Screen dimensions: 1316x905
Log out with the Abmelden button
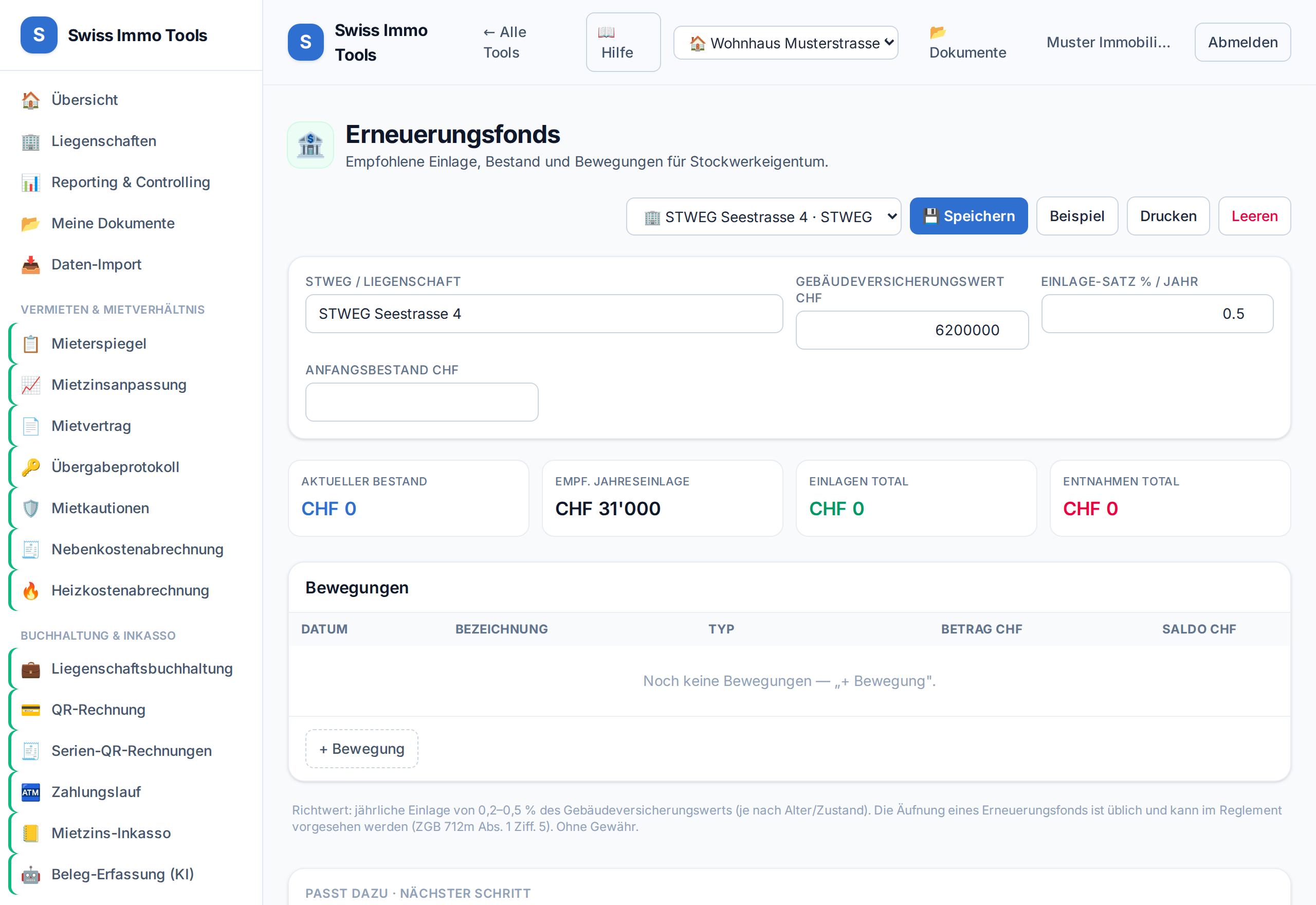(x=1242, y=43)
